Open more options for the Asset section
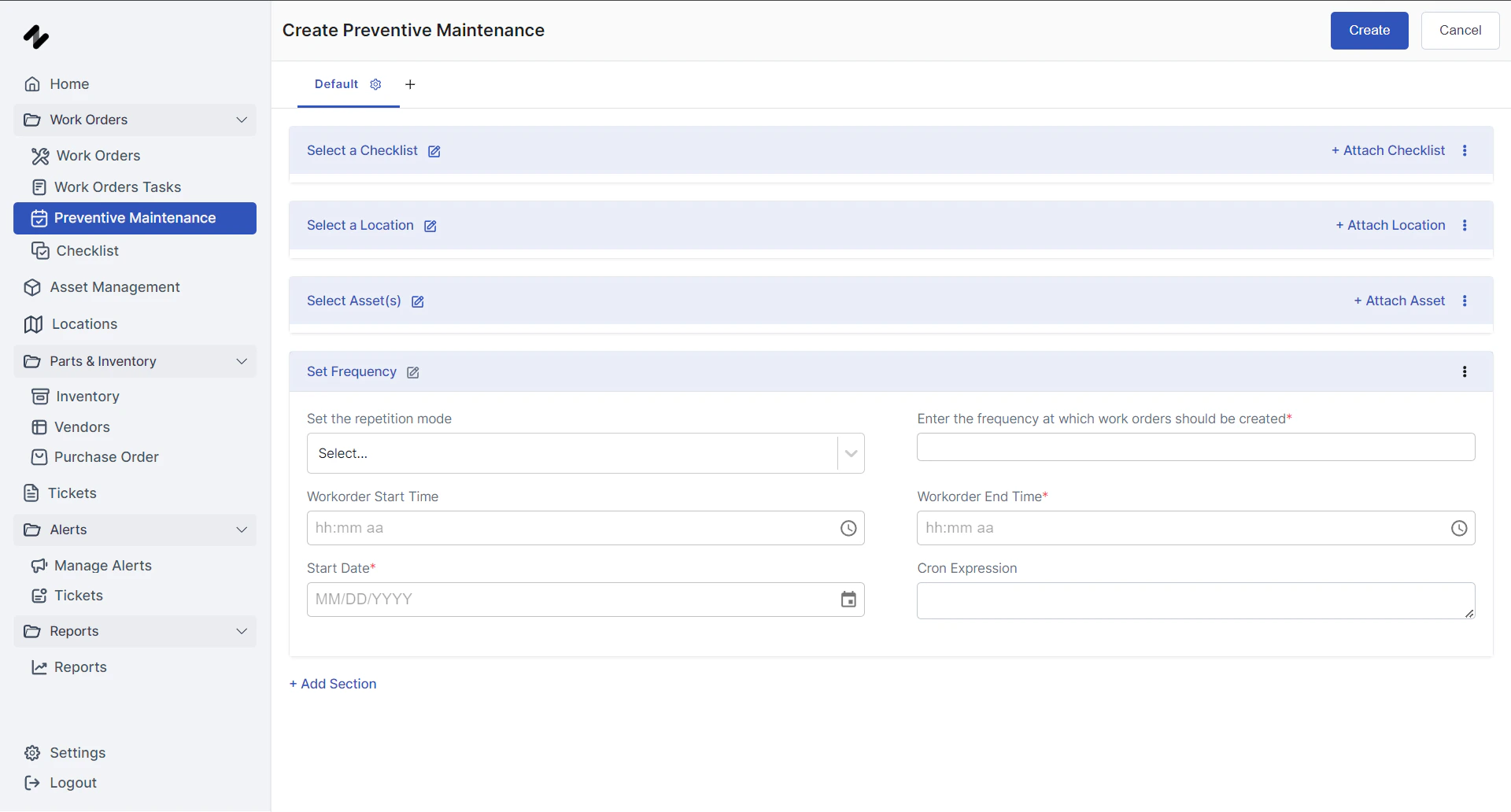 coord(1465,301)
